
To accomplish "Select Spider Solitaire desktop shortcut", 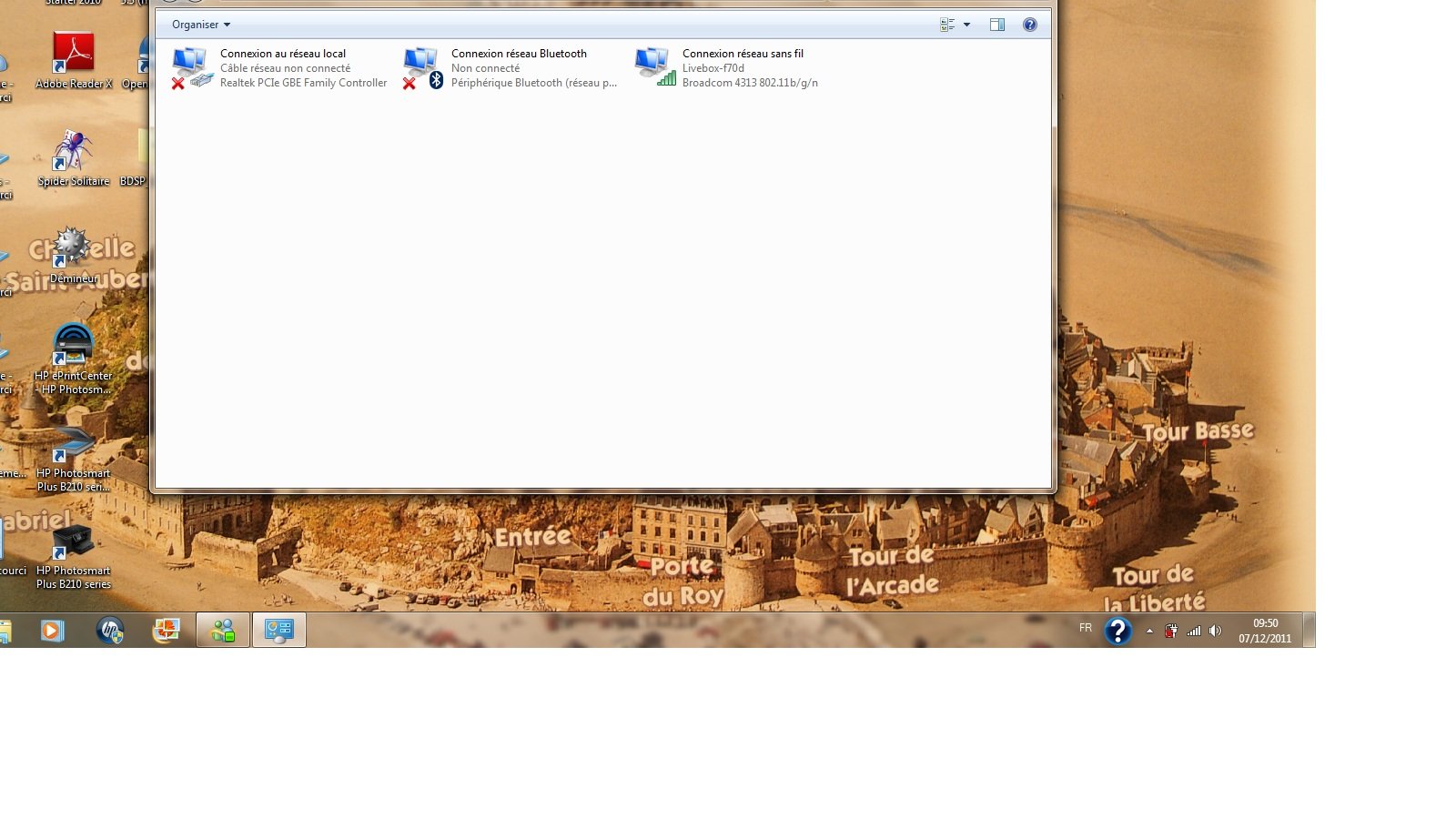I will click(x=74, y=158).
